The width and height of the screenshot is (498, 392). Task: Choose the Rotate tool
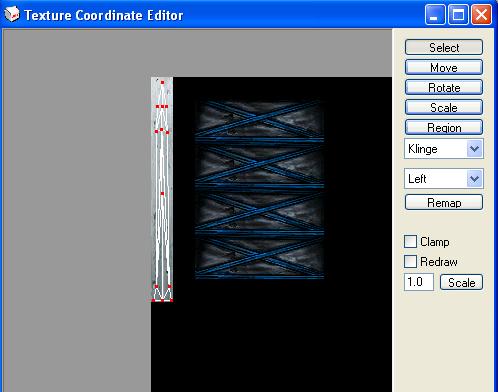point(444,87)
